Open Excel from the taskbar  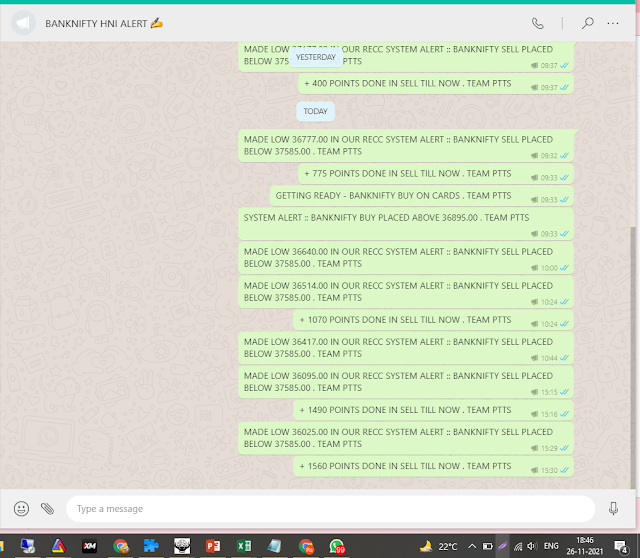[x=244, y=546]
